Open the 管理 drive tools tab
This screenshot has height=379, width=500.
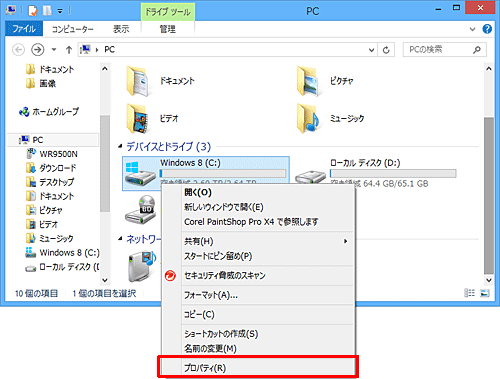(x=167, y=29)
